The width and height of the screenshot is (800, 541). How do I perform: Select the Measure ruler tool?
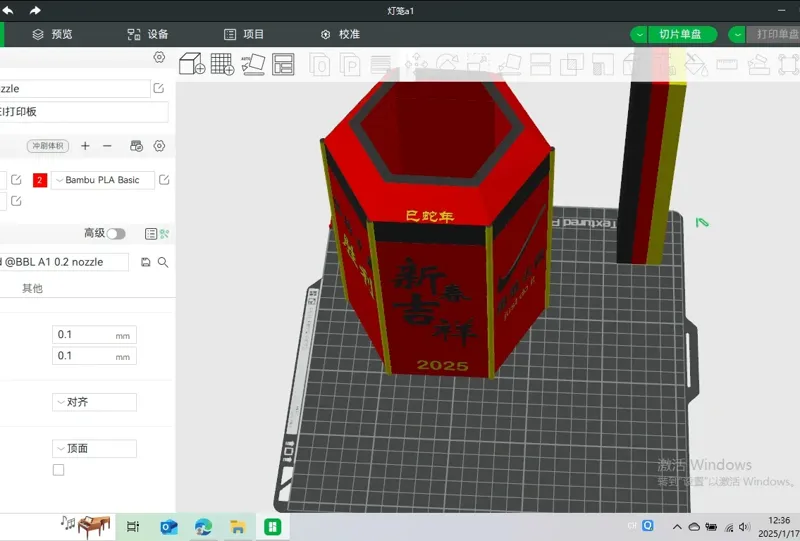tap(727, 64)
